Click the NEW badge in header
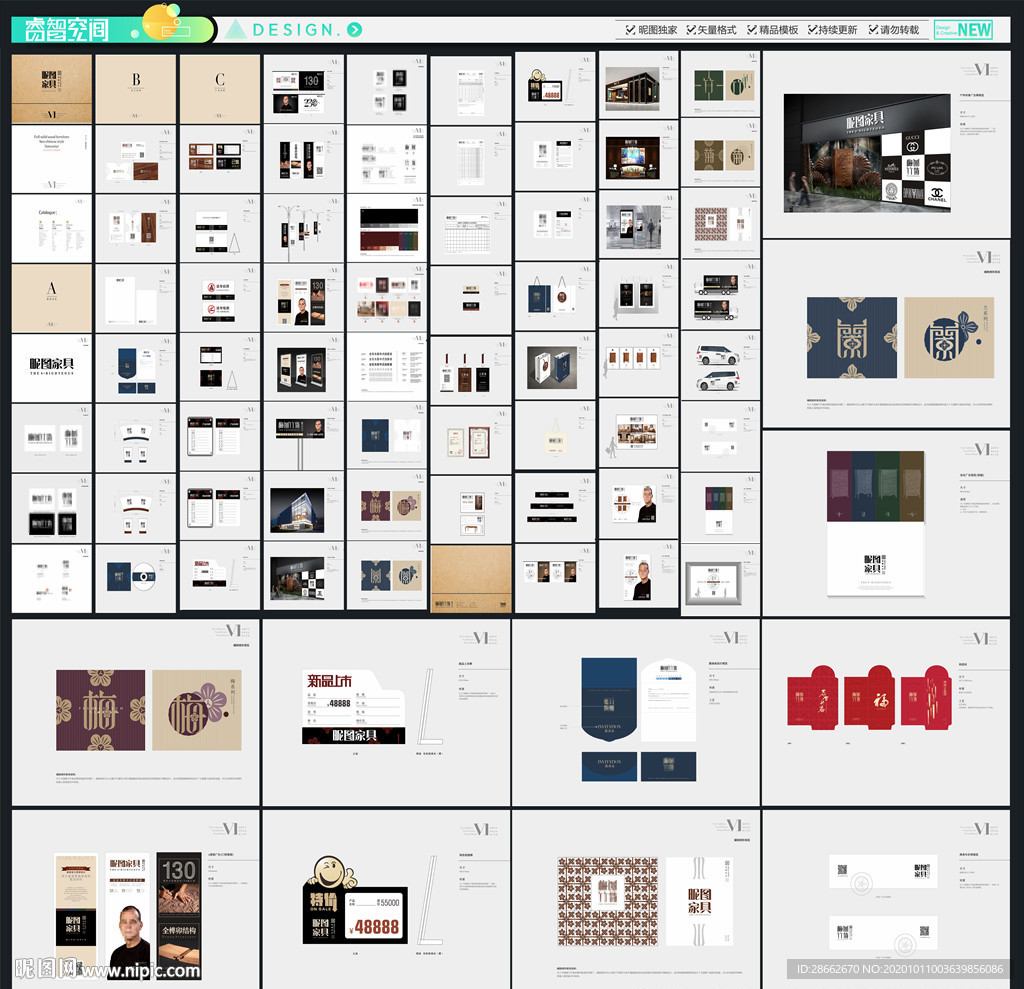 [x=974, y=30]
